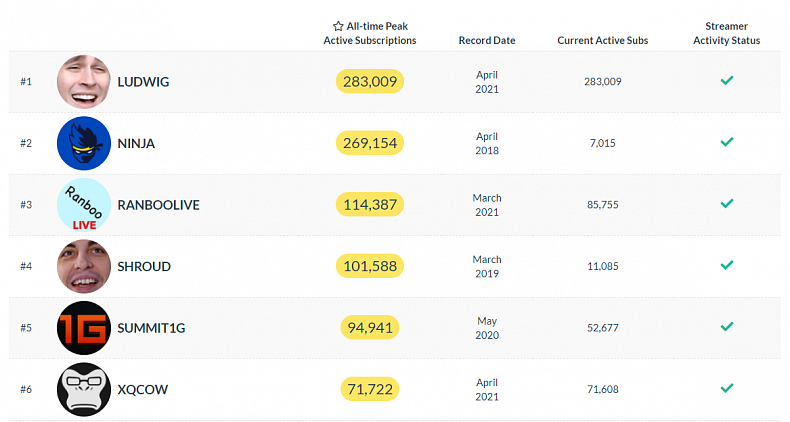
Task: Click the xQcOW gorilla avatar
Action: coord(84,389)
